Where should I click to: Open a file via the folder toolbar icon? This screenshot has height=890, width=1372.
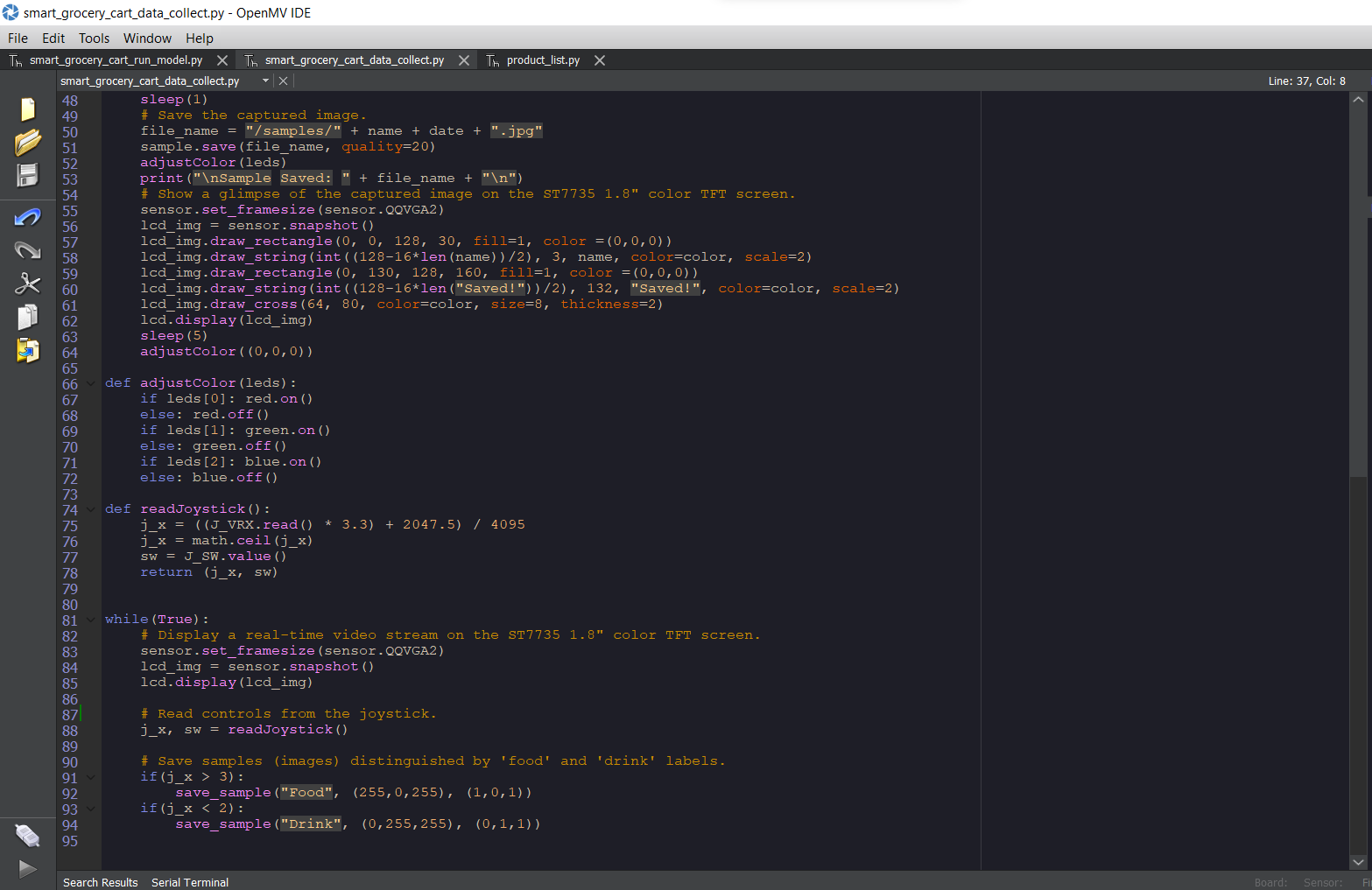click(x=26, y=141)
